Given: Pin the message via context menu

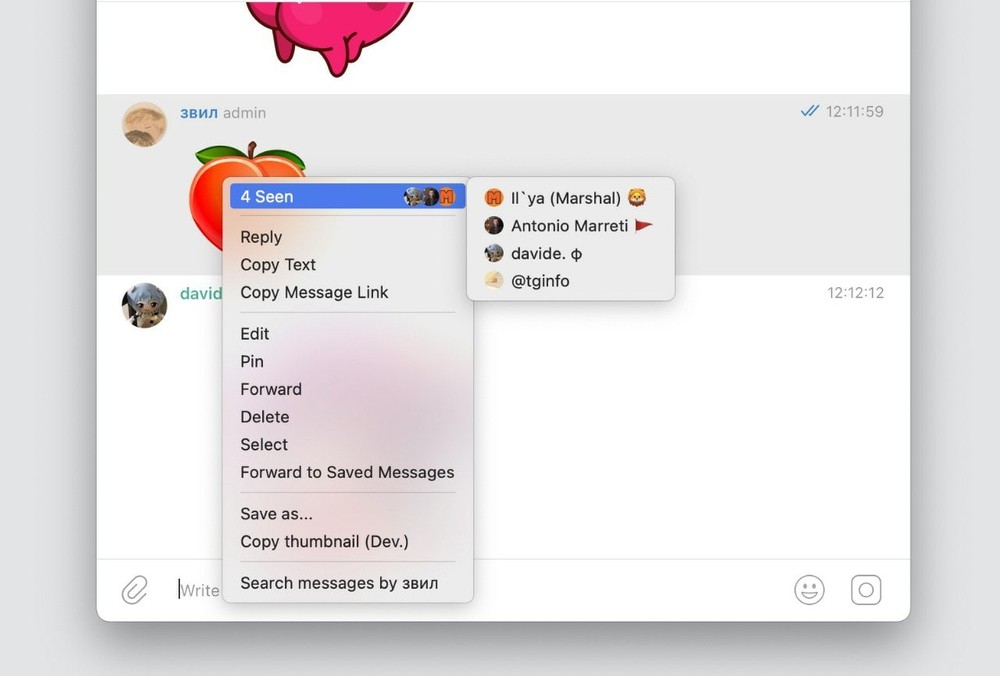Looking at the screenshot, I should pyautogui.click(x=252, y=361).
